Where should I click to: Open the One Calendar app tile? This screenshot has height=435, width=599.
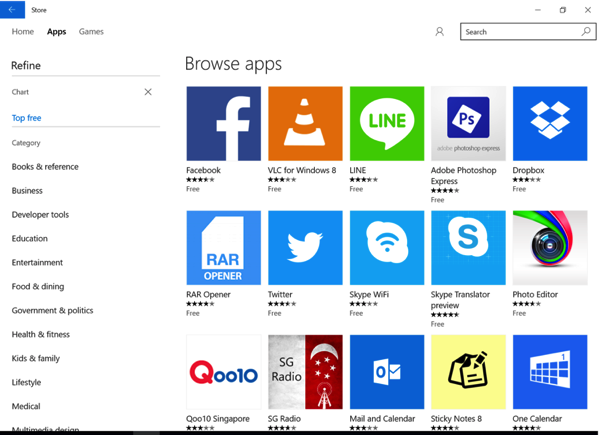coord(550,372)
